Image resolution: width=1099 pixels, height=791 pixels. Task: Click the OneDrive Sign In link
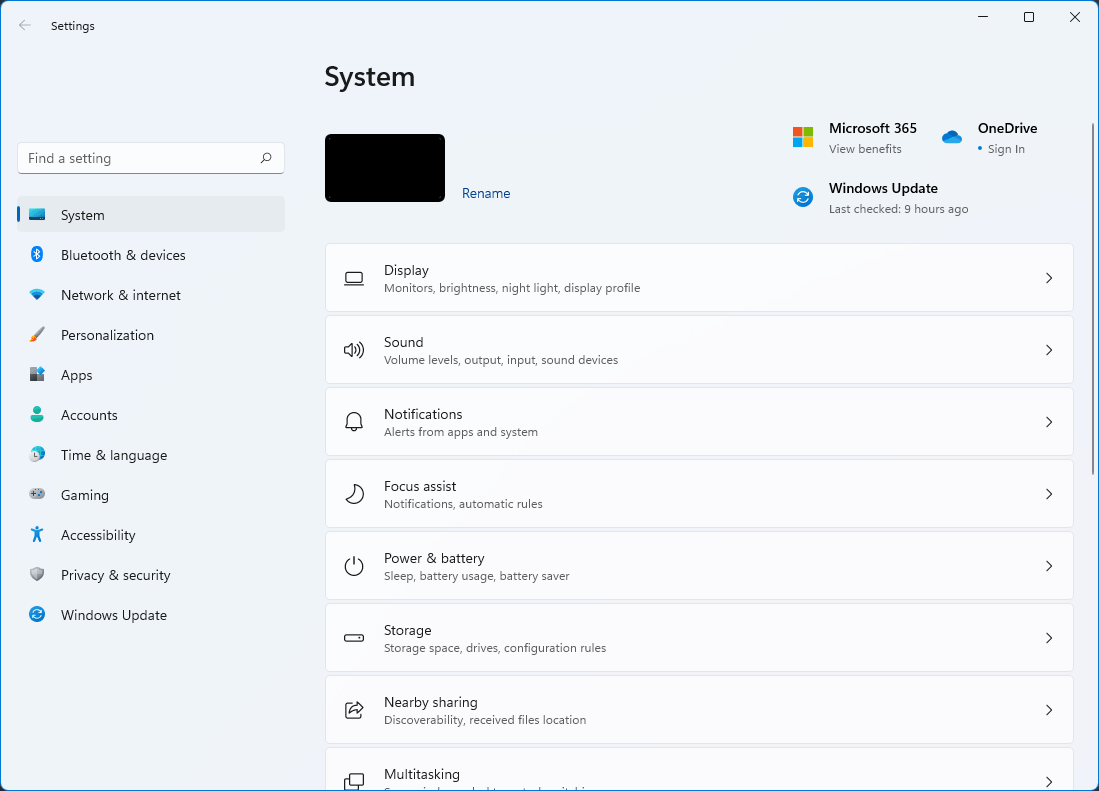coord(1006,149)
